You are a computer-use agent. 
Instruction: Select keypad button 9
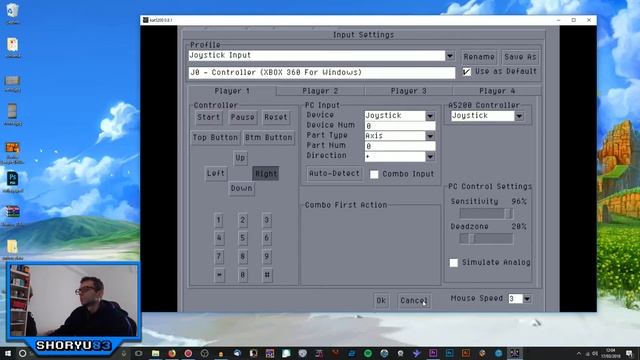[267, 256]
